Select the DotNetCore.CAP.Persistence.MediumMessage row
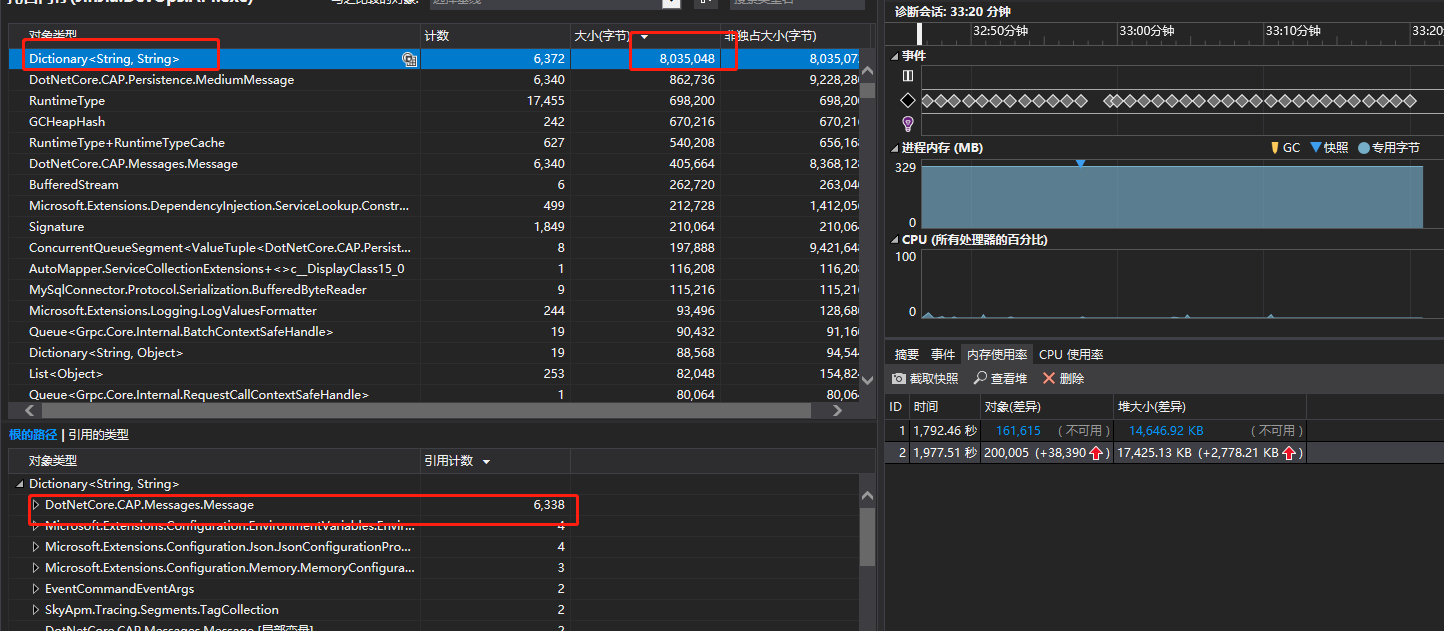This screenshot has height=631, width=1444. point(435,80)
